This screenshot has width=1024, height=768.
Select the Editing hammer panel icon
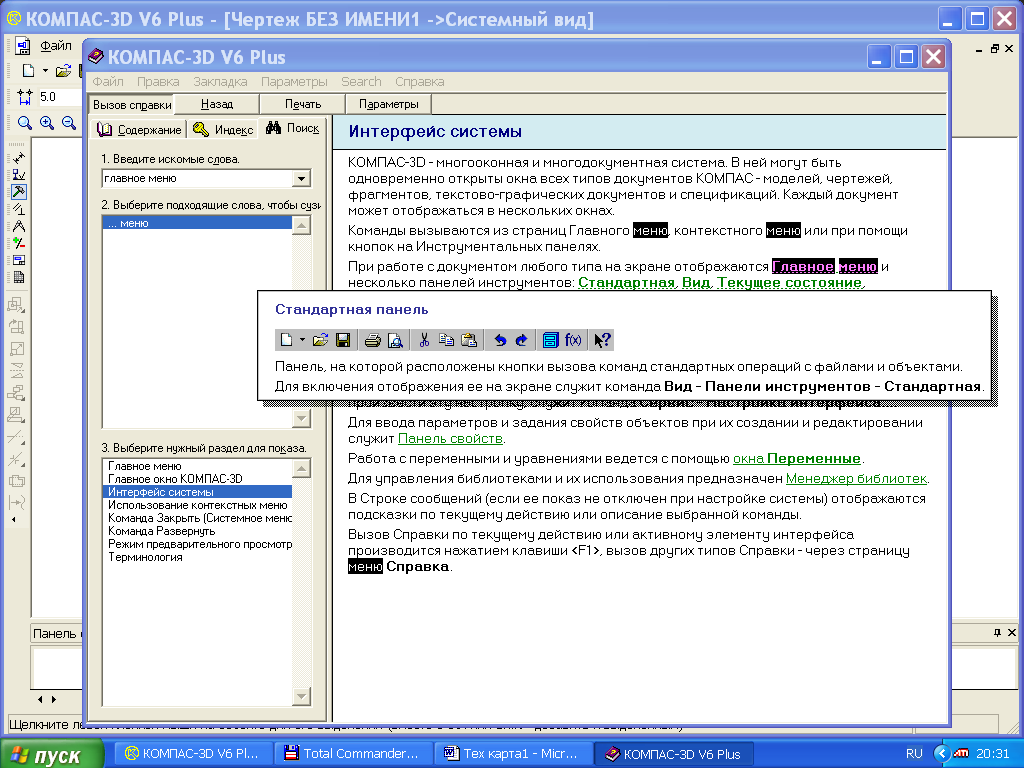point(19,192)
